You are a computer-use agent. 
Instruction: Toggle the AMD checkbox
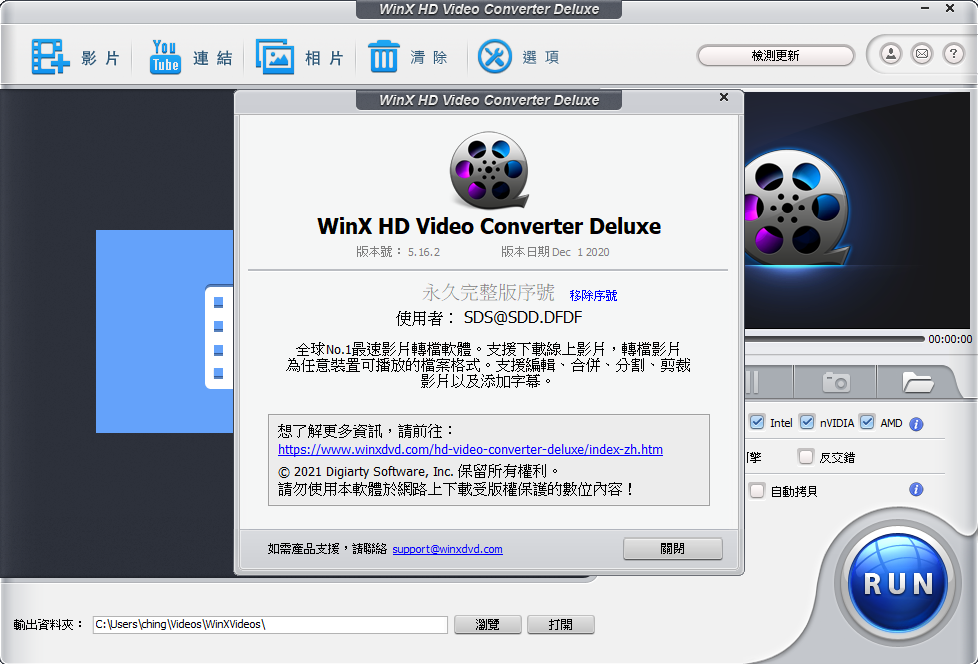867,423
